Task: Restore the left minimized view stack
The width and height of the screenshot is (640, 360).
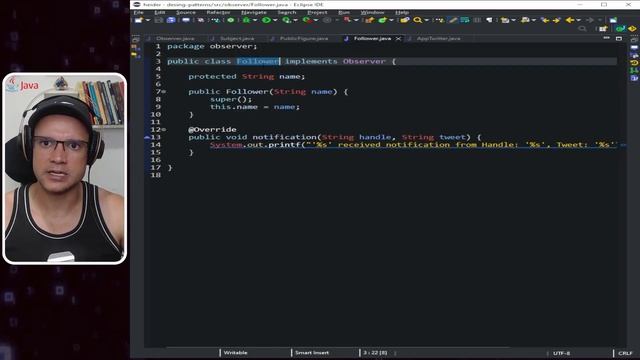Action: click(136, 39)
